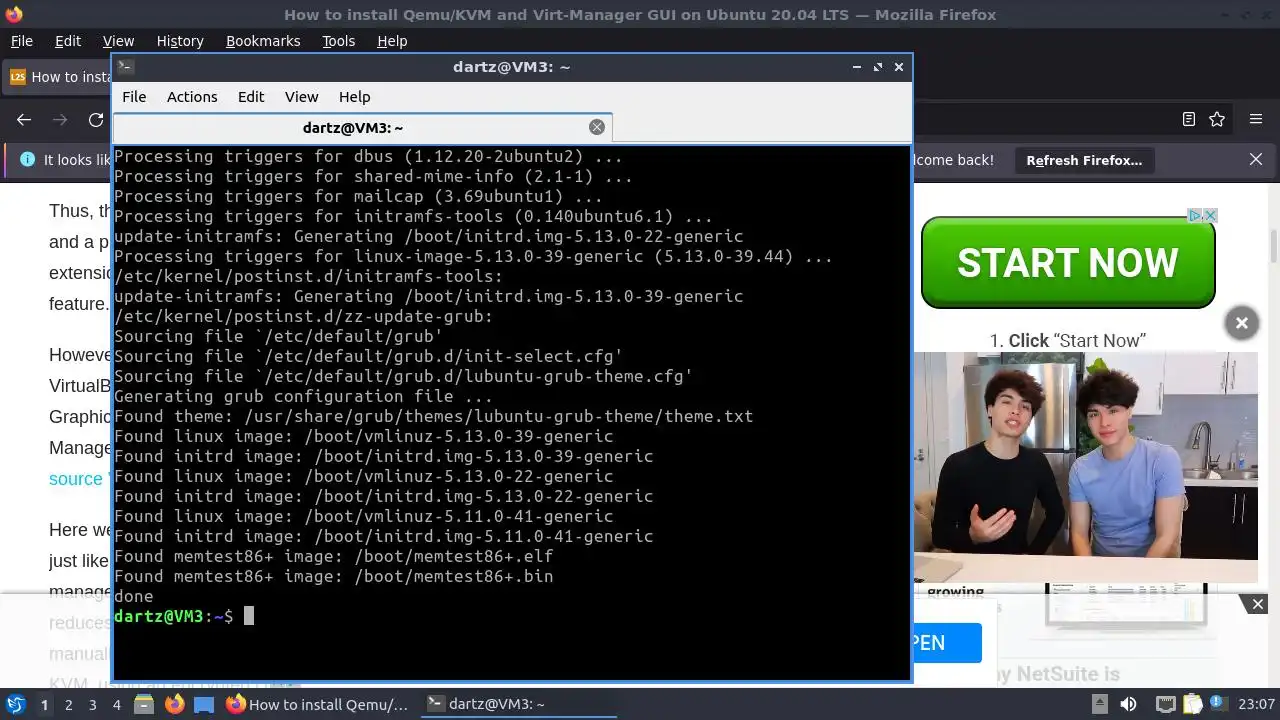Viewport: 1280px width, 720px height.
Task: Open the clipboard manager tray icon
Action: click(x=1192, y=704)
